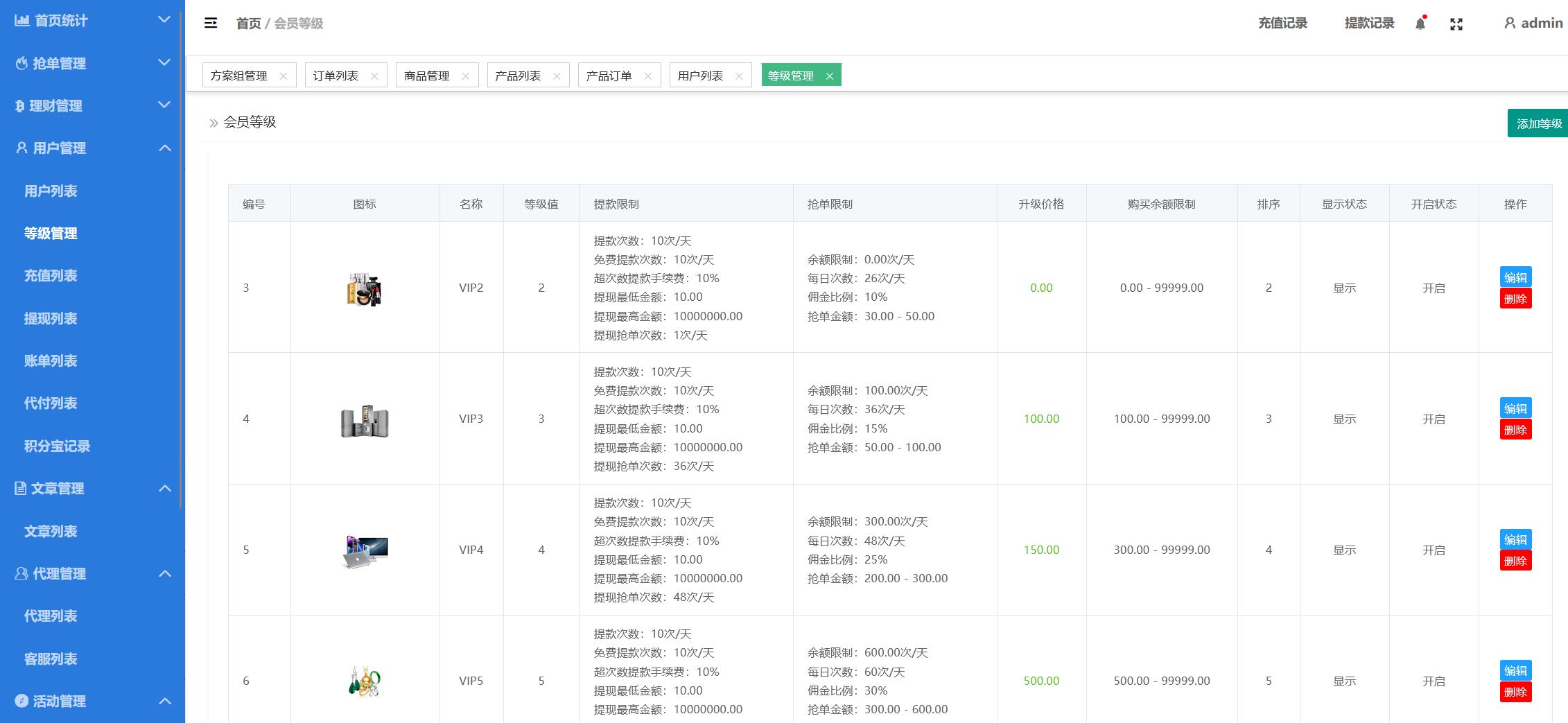The height and width of the screenshot is (723, 1568).
Task: Open 充值记录 in the top bar
Action: coord(1282,23)
